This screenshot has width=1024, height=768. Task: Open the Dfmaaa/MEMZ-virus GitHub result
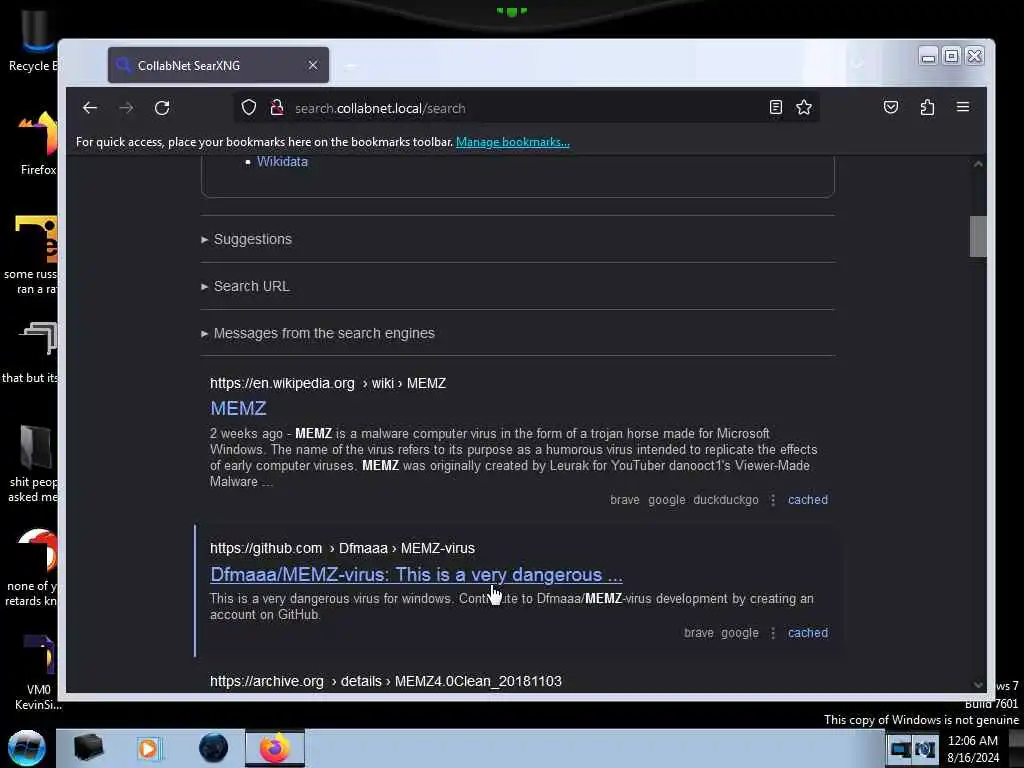416,575
